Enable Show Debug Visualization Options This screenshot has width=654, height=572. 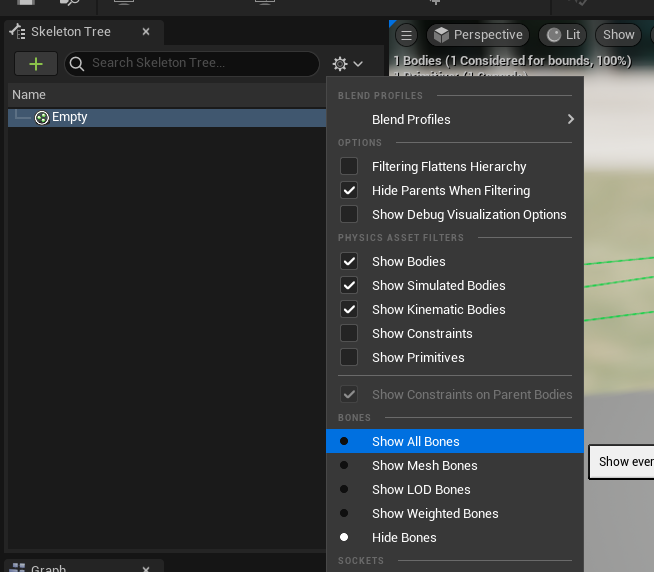[349, 214]
